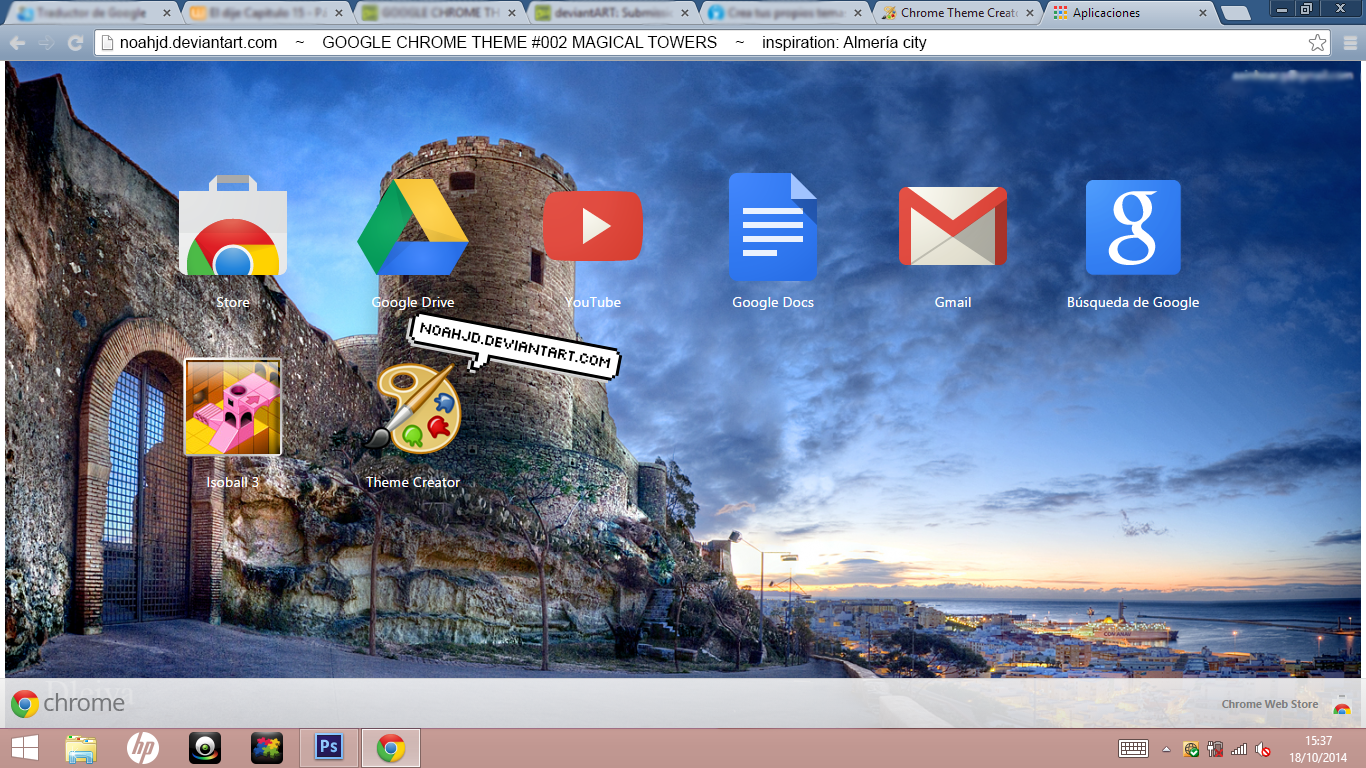The width and height of the screenshot is (1366, 768).
Task: Open File Explorer from the taskbar
Action: (x=81, y=748)
